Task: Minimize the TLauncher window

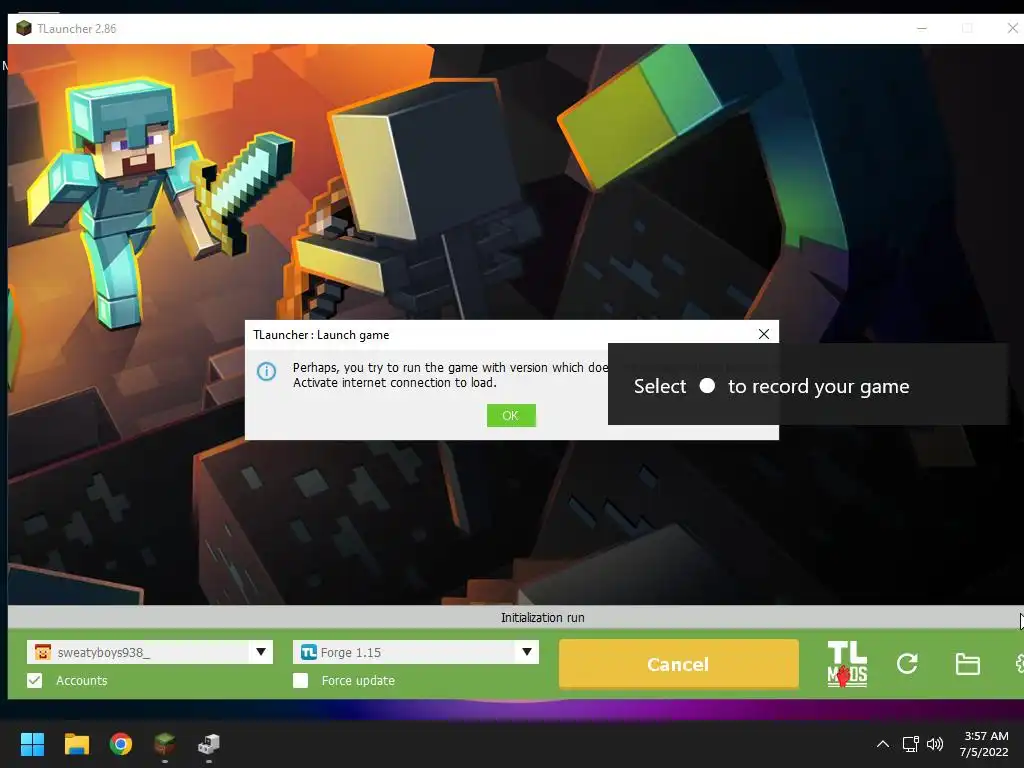Action: (x=921, y=29)
